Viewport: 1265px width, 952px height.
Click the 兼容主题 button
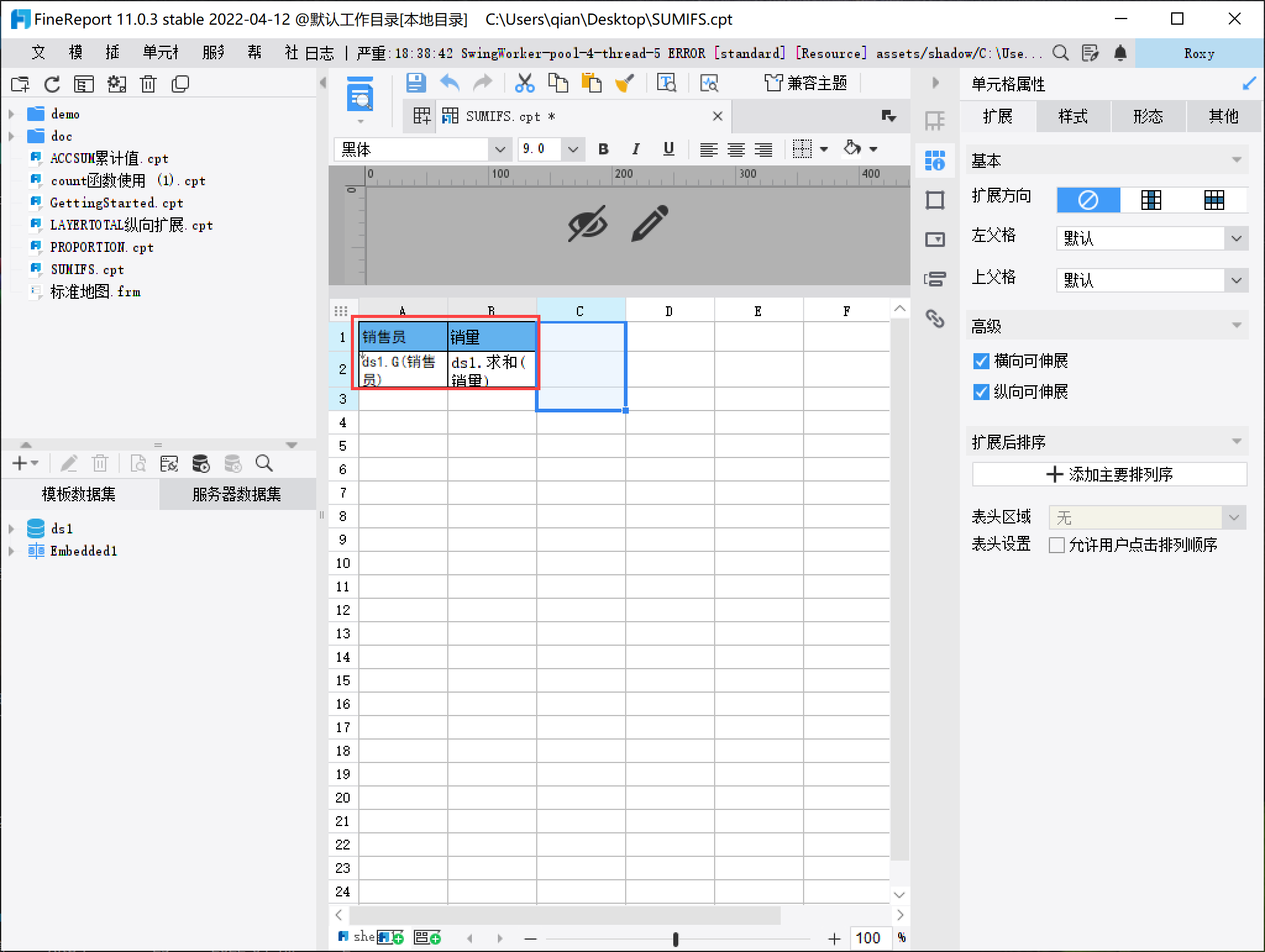tap(805, 83)
